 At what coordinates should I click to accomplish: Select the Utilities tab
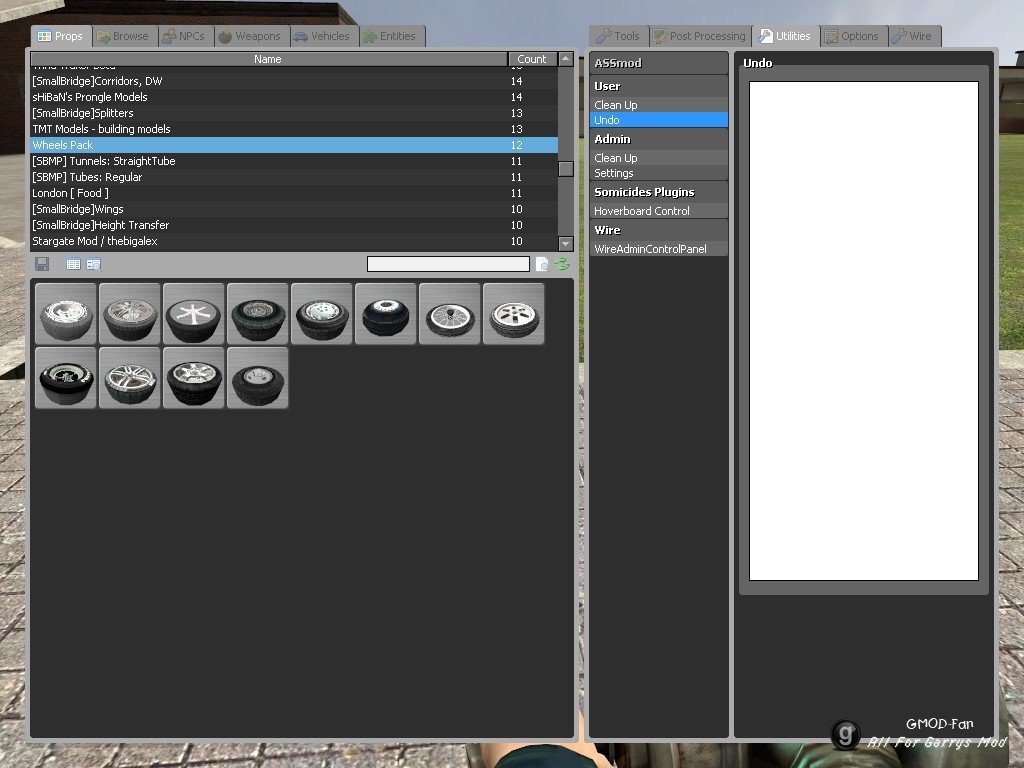pyautogui.click(x=786, y=36)
